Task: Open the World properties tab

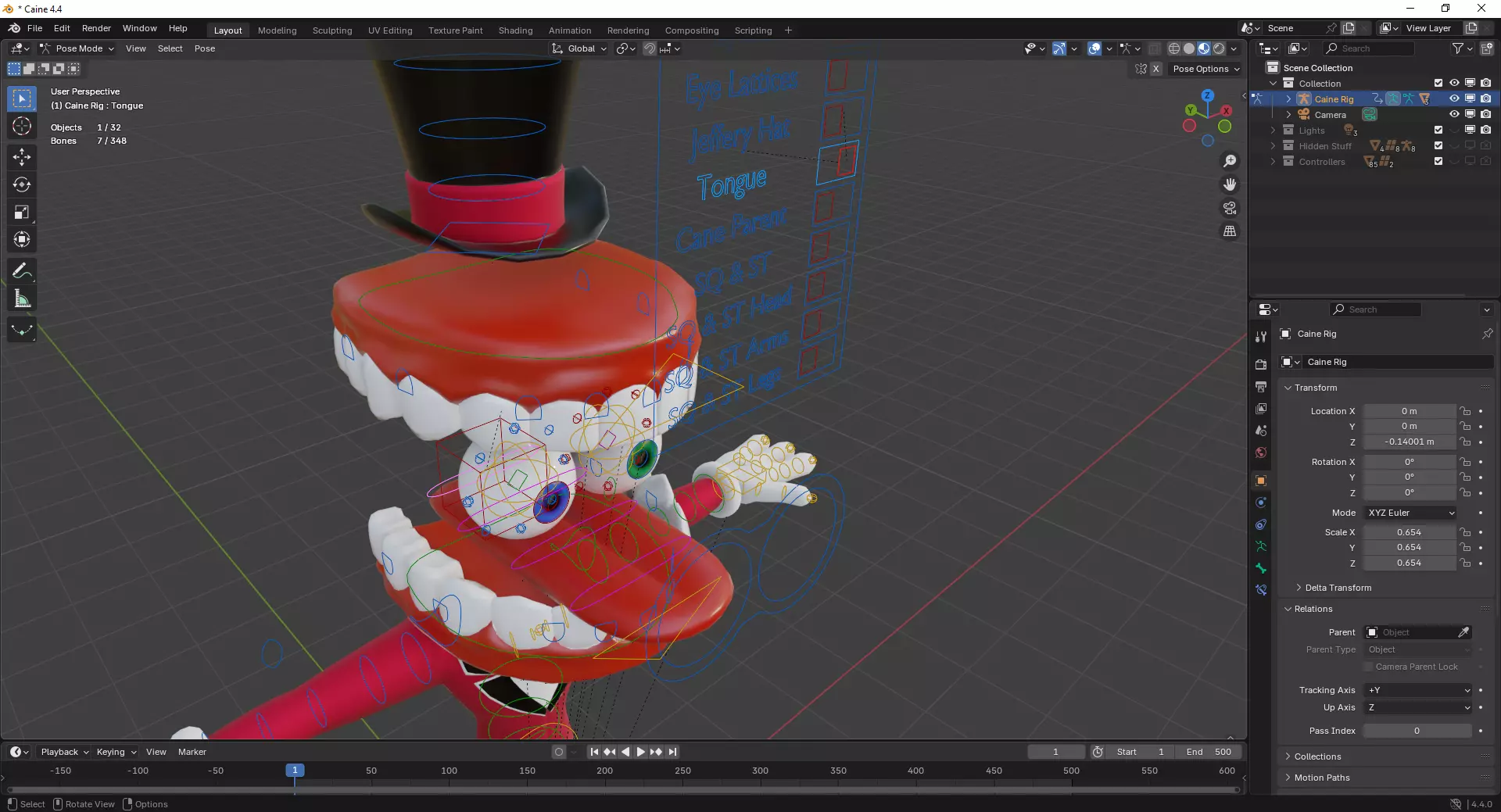Action: point(1261,453)
